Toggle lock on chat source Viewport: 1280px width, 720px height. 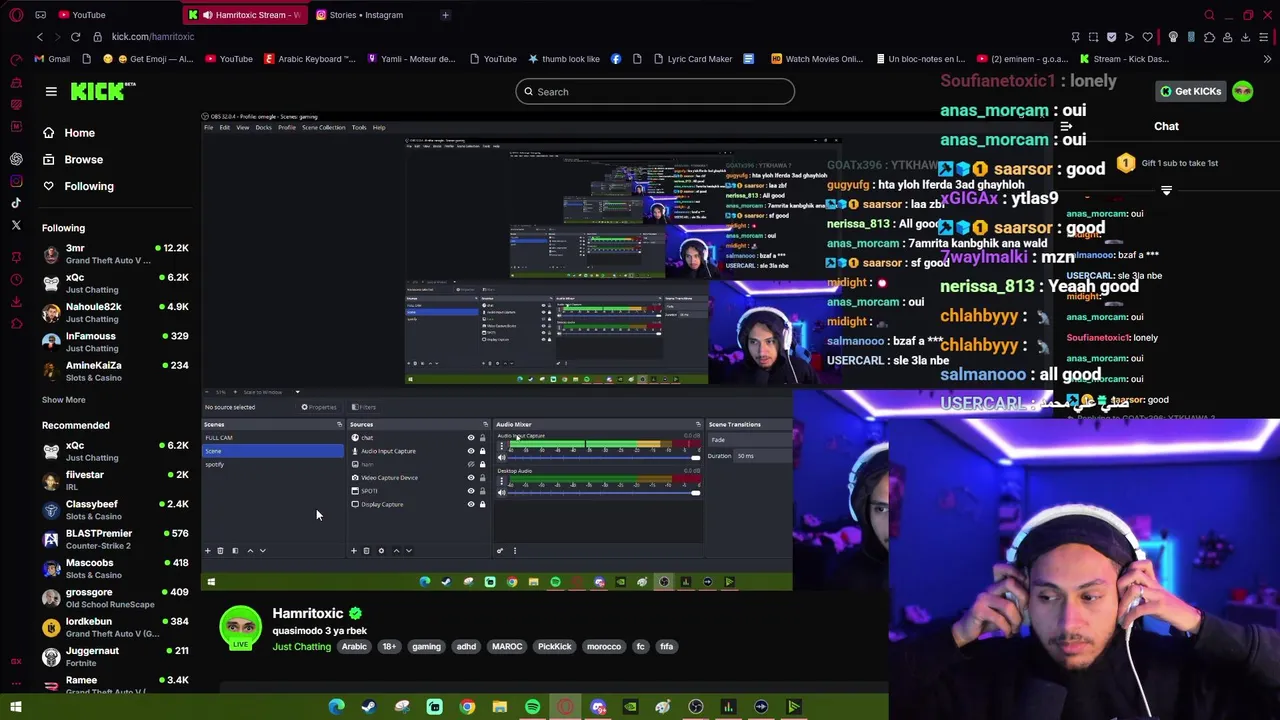tap(482, 438)
